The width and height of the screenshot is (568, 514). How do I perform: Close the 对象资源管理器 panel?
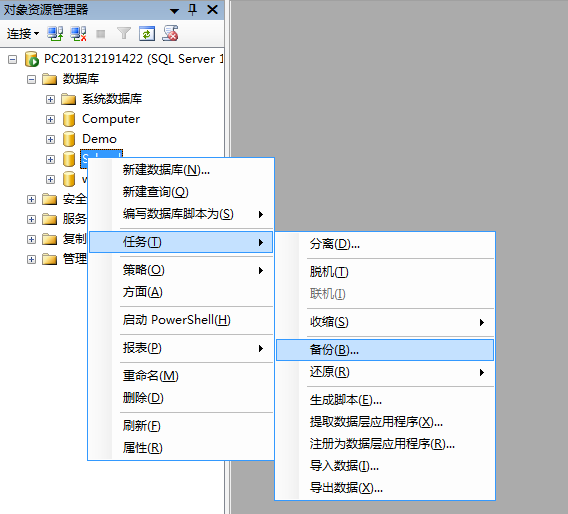coord(213,9)
